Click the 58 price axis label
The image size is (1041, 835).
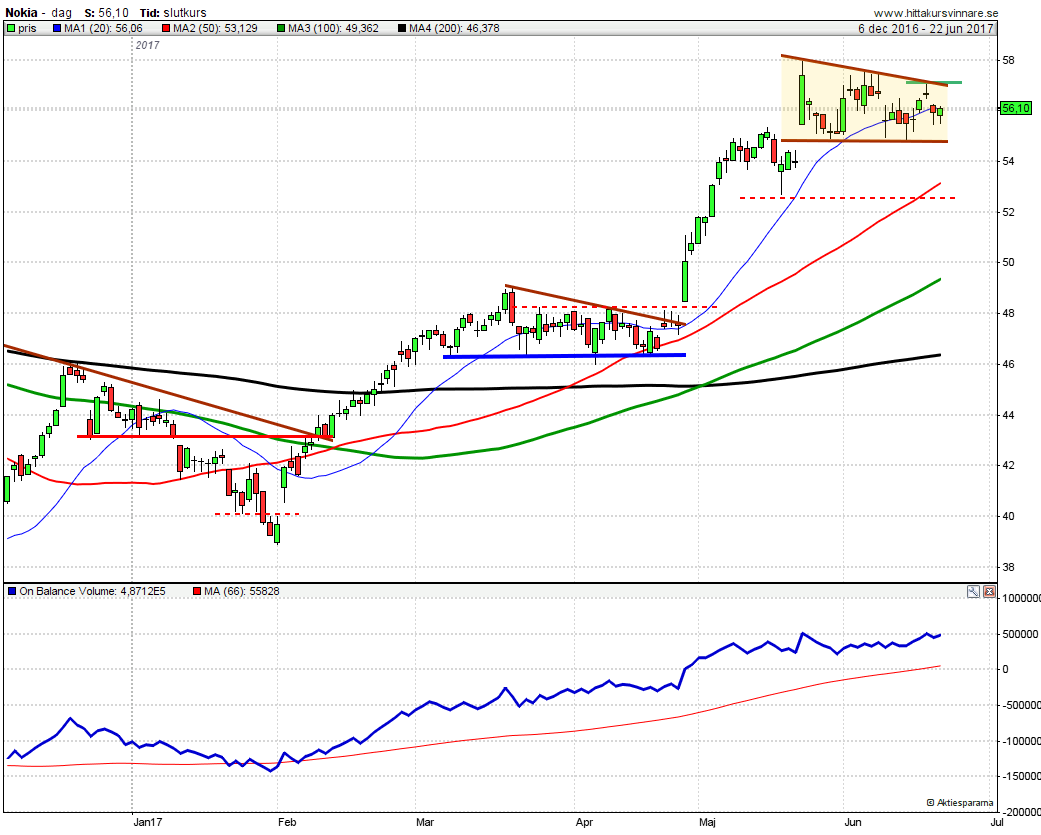[1008, 60]
